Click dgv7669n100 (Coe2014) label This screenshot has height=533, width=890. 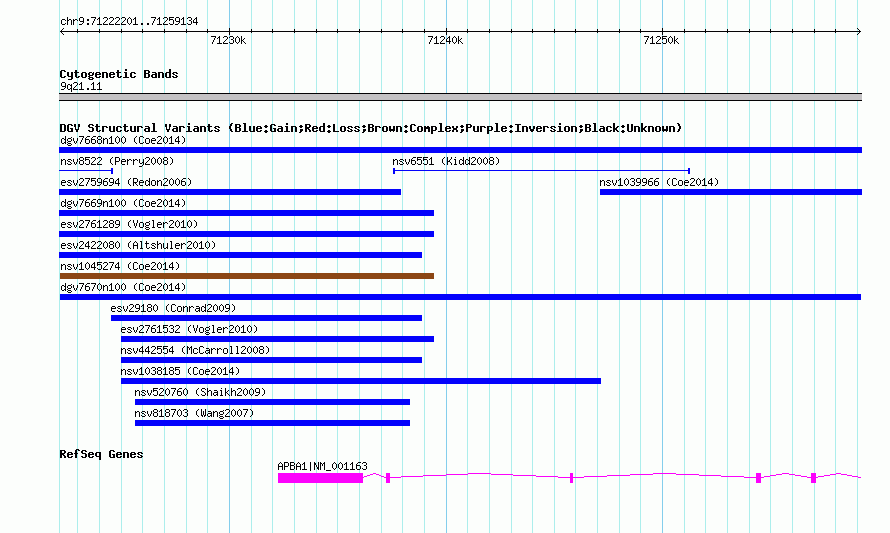pos(123,203)
